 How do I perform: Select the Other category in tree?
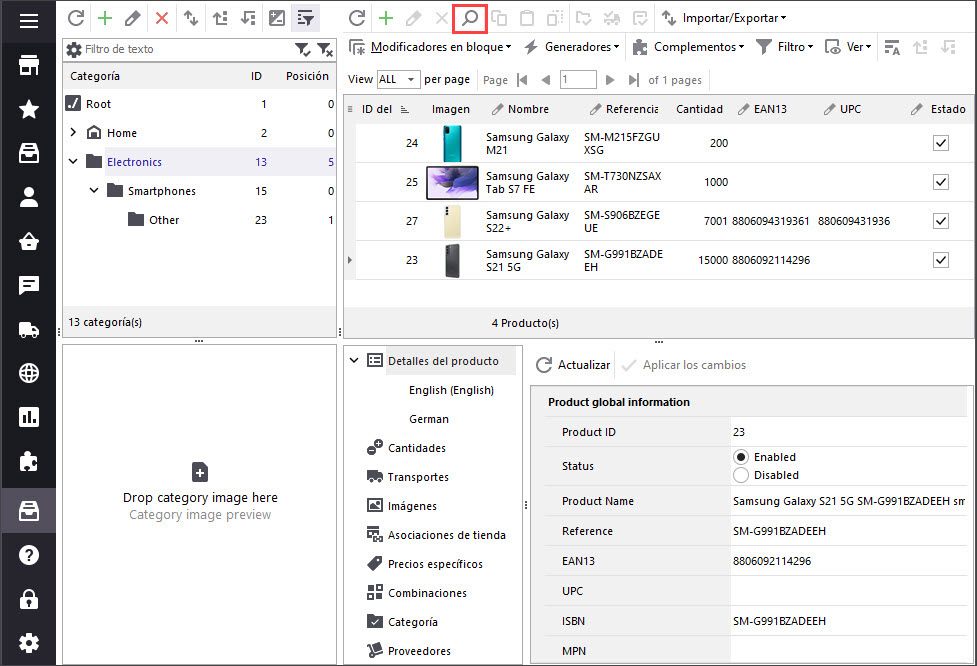click(164, 220)
